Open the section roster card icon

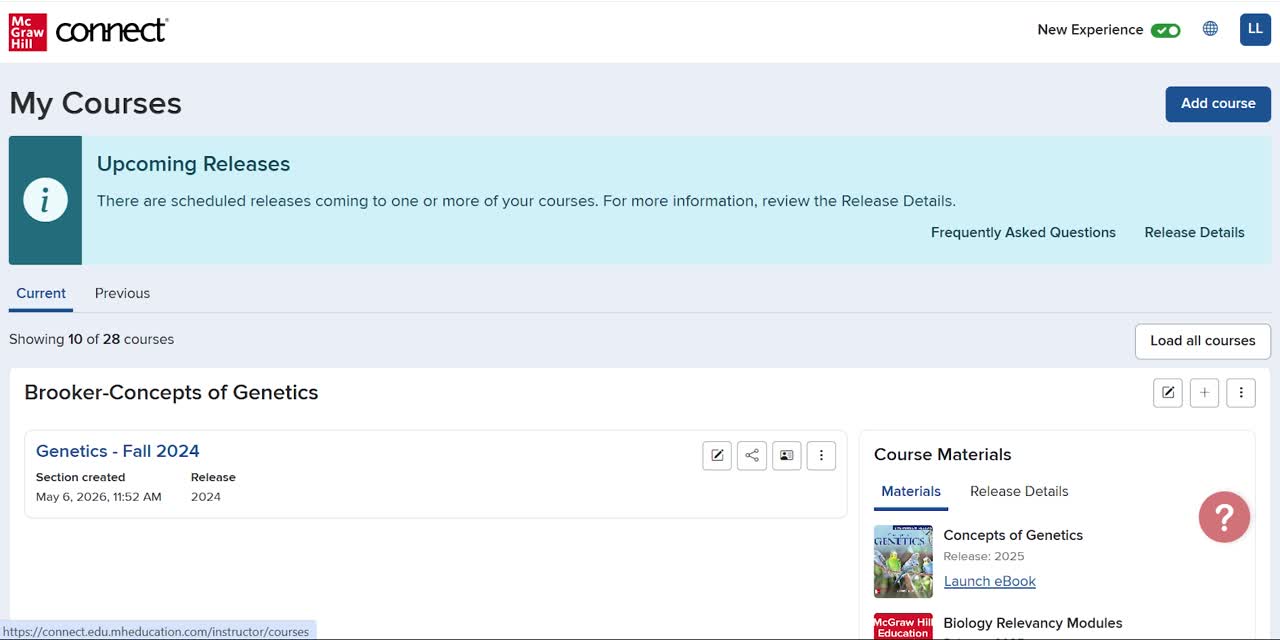(x=786, y=455)
